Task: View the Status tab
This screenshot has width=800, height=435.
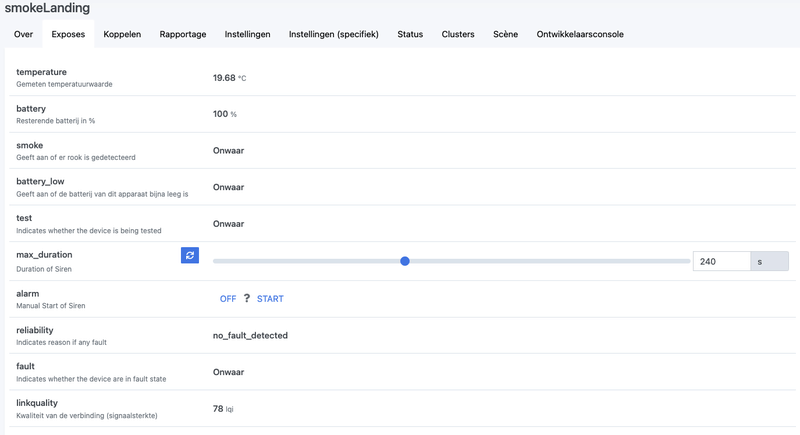Action: pos(410,34)
